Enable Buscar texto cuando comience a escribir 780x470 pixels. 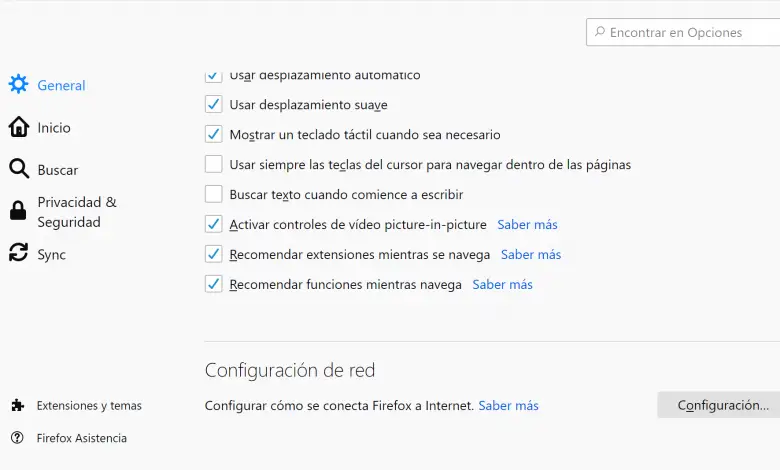(x=213, y=194)
